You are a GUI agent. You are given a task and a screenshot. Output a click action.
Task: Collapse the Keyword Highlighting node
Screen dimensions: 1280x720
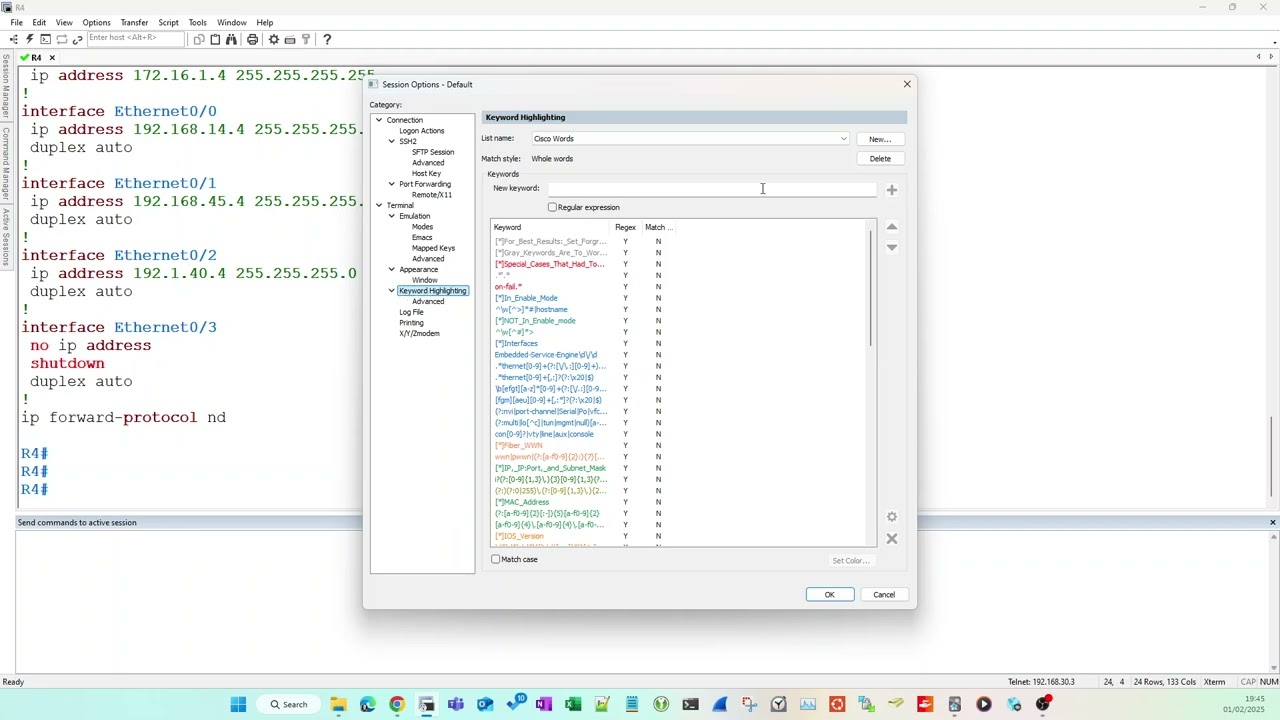click(392, 291)
